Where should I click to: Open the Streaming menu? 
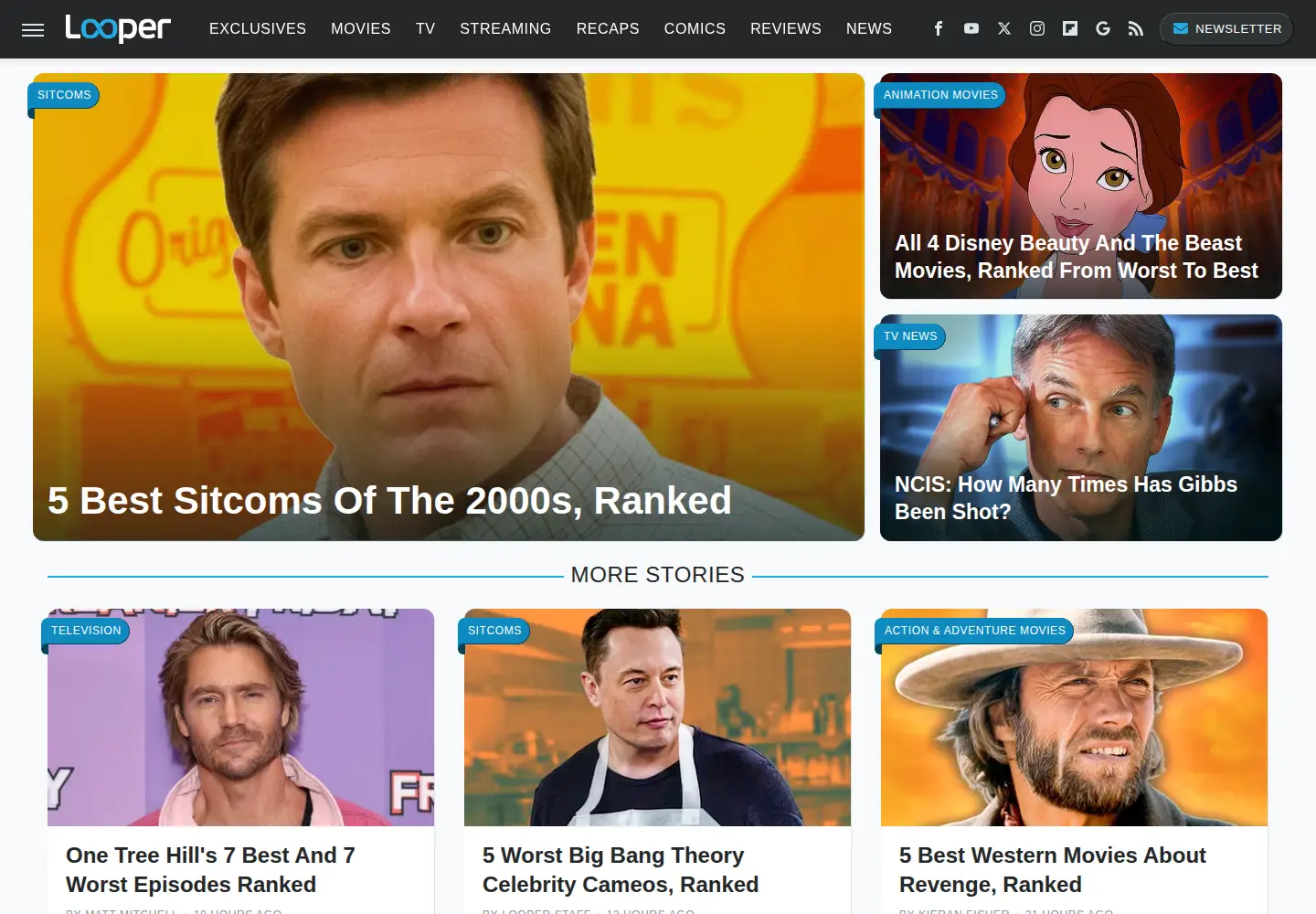click(x=505, y=28)
